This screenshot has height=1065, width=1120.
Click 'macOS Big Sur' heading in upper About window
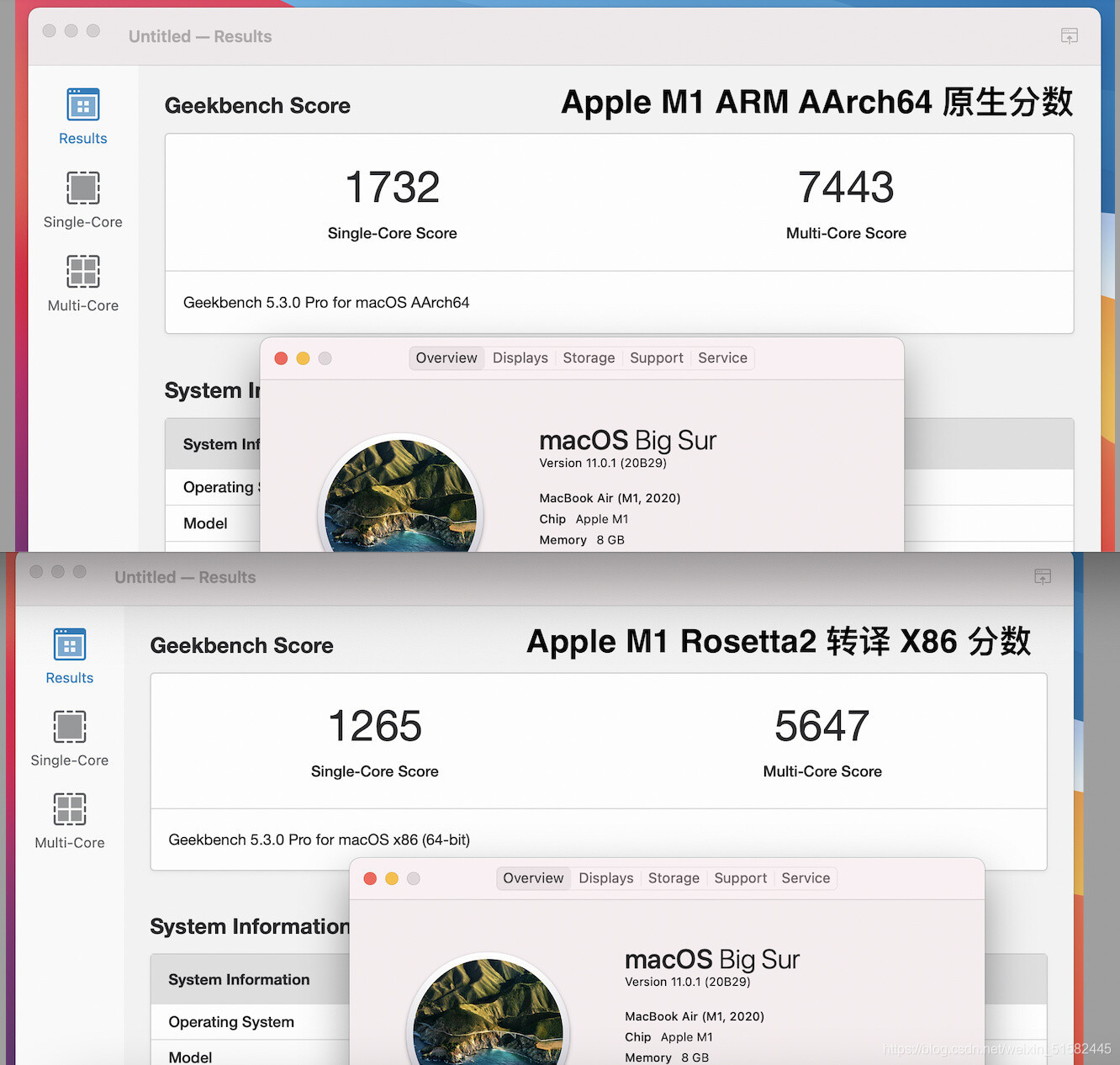coord(627,441)
